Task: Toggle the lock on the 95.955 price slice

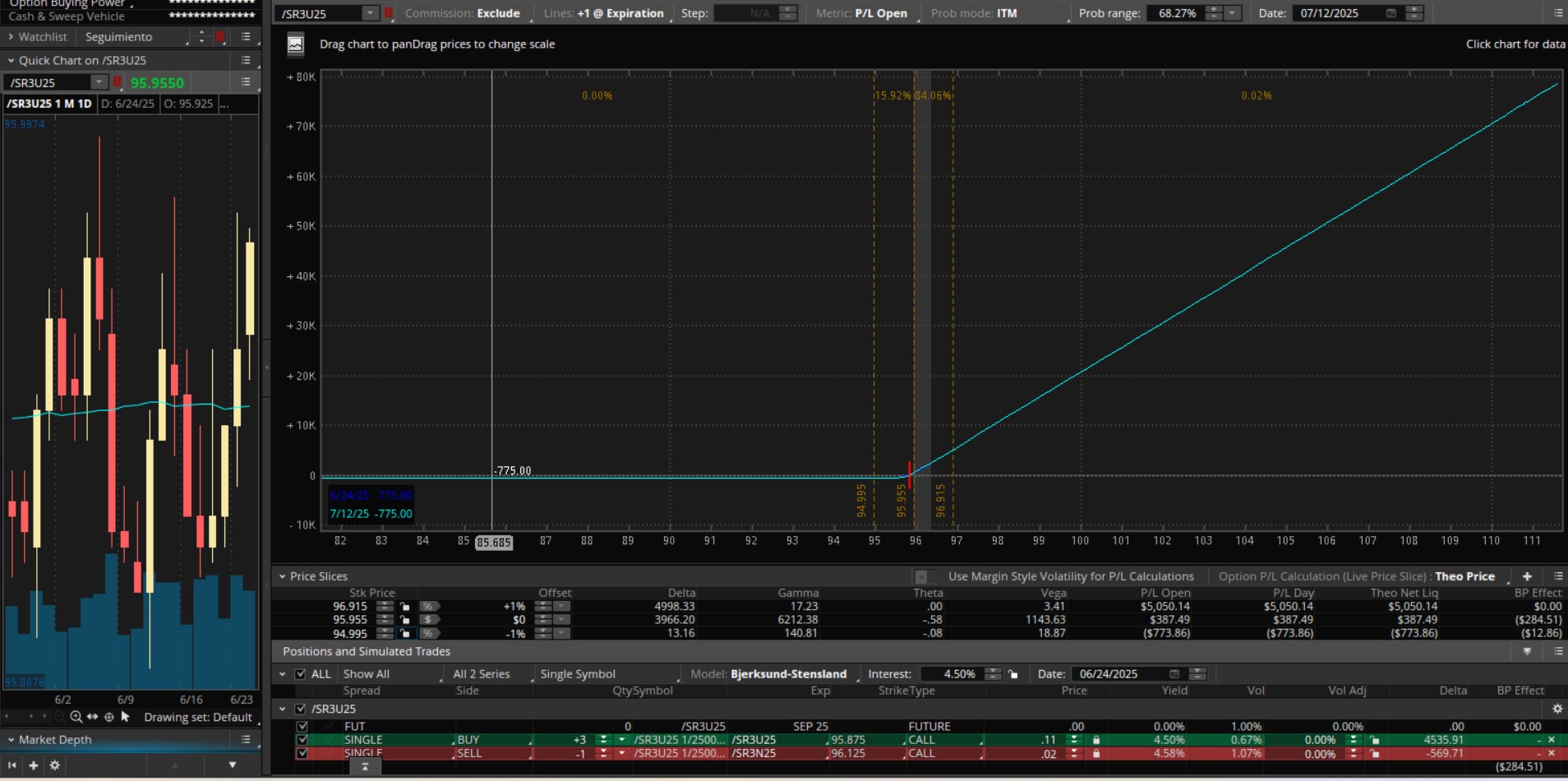Action: tap(404, 620)
